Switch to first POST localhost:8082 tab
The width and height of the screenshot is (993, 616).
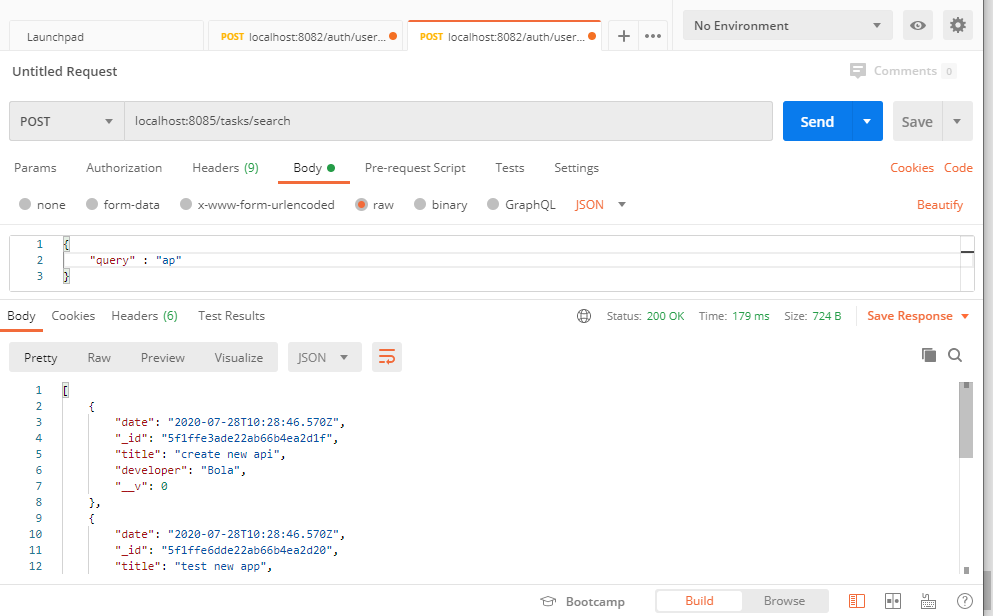pos(305,37)
